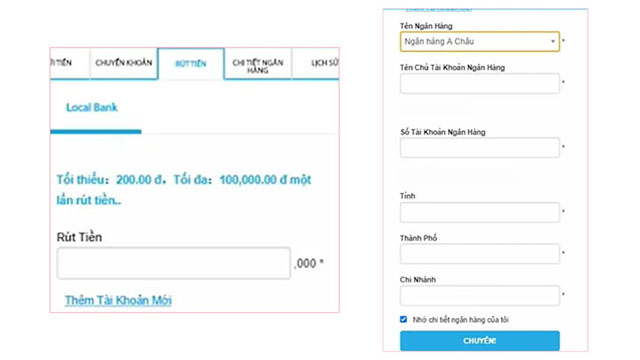The image size is (640, 360).
Task: Open the Chuyển Khoản tab
Action: (124, 63)
